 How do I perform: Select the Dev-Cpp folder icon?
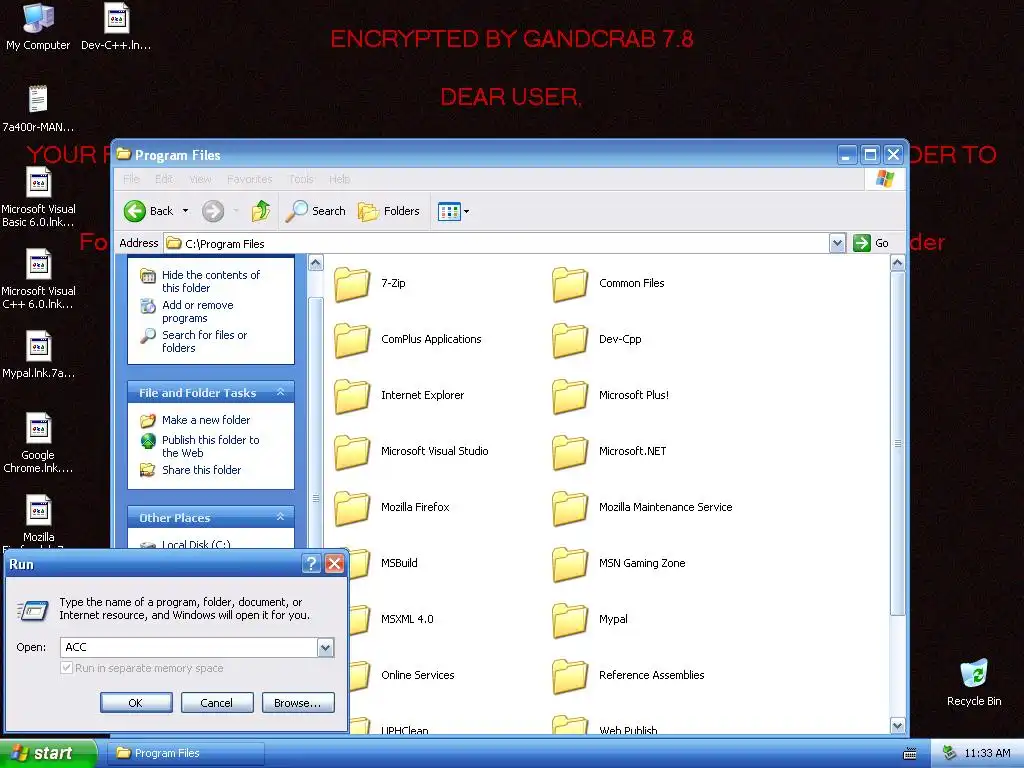pos(569,340)
